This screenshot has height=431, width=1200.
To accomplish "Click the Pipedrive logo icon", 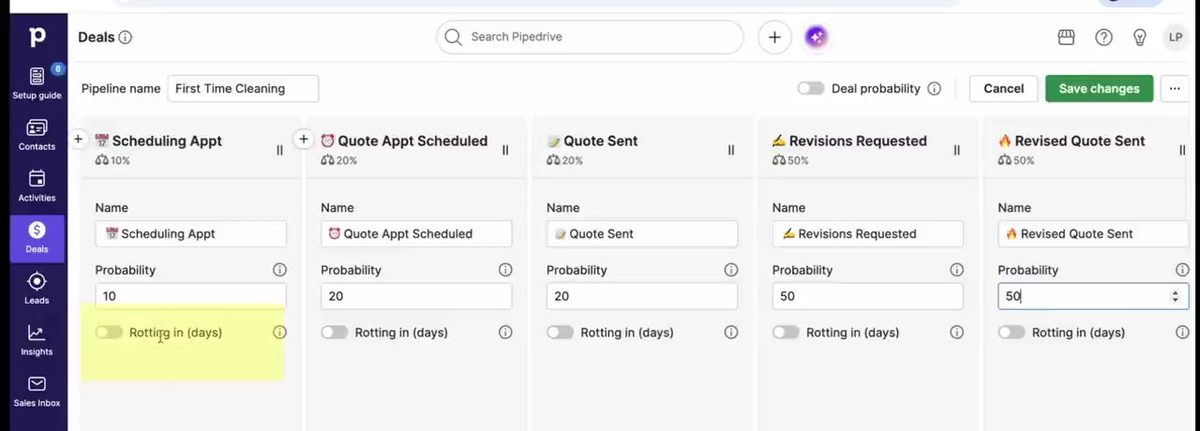I will point(37,37).
